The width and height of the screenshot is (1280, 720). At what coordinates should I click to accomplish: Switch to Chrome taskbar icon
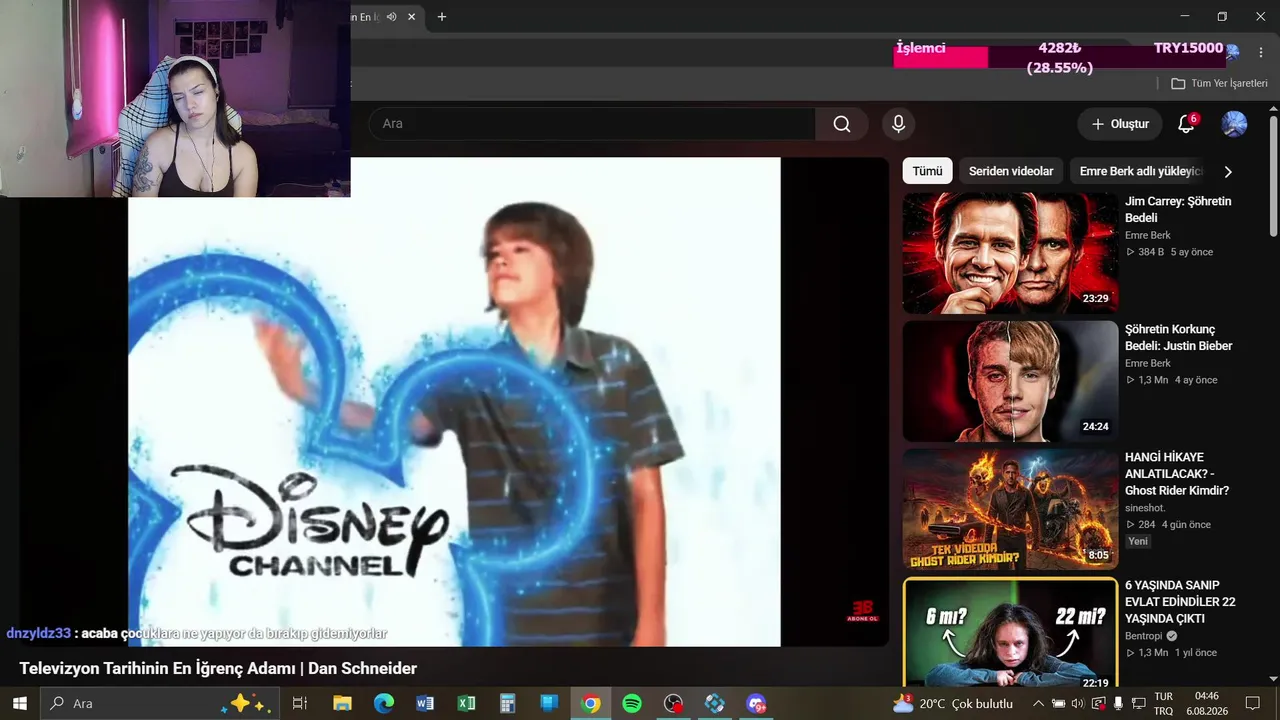[x=591, y=703]
